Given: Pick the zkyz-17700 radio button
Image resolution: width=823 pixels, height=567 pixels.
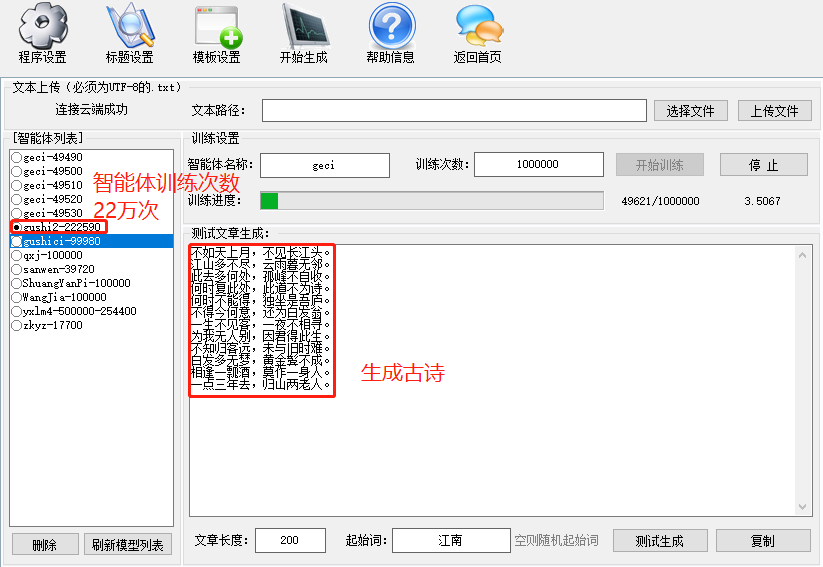Looking at the screenshot, I should (16, 325).
